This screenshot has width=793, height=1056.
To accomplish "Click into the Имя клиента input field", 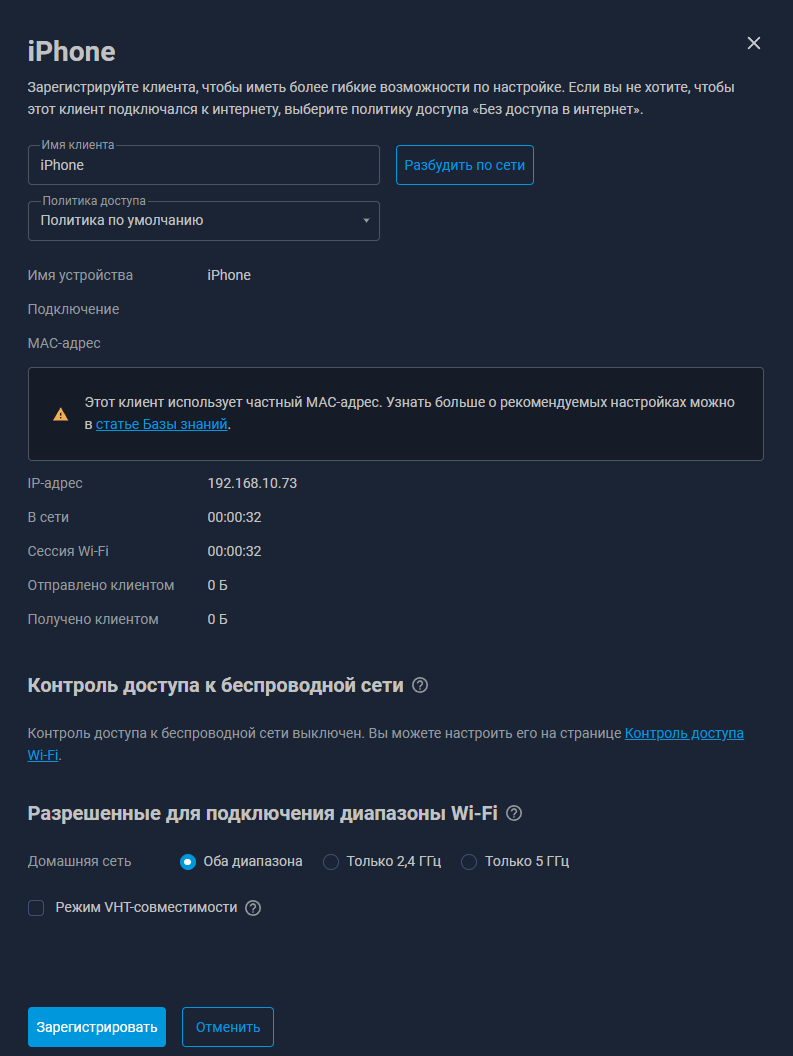I will pos(203,165).
